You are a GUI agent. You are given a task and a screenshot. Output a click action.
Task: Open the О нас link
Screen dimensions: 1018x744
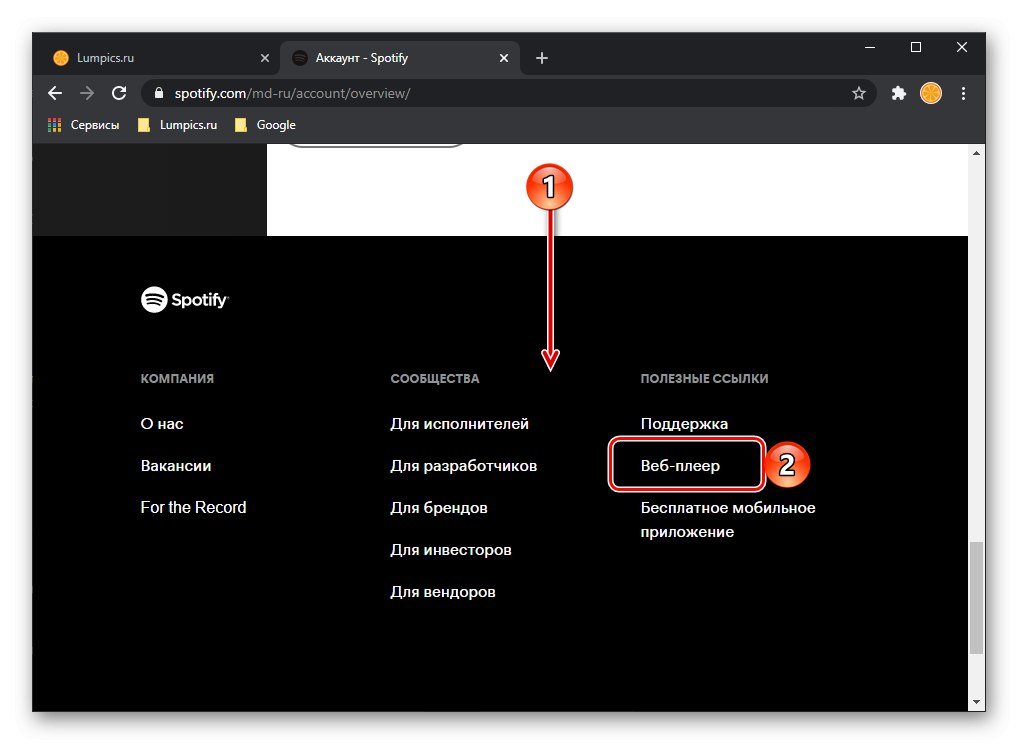pyautogui.click(x=162, y=424)
